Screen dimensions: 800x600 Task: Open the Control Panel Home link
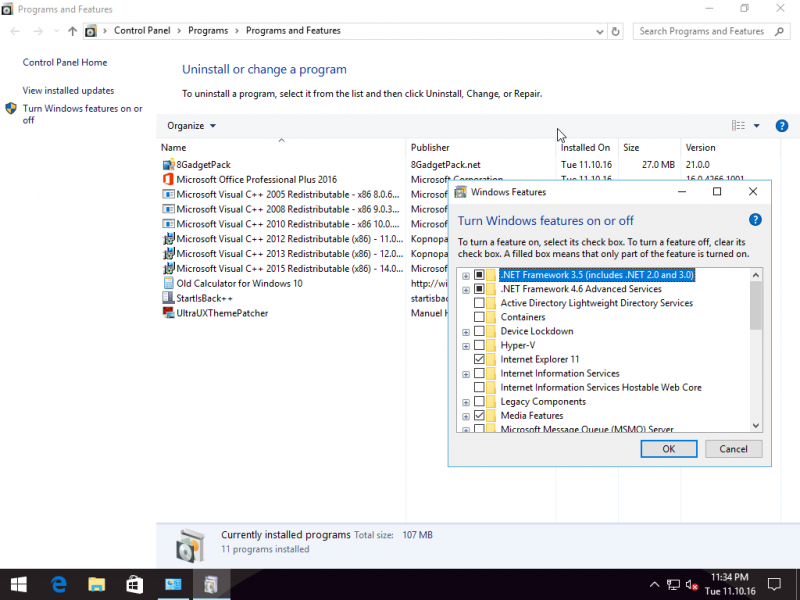[65, 62]
